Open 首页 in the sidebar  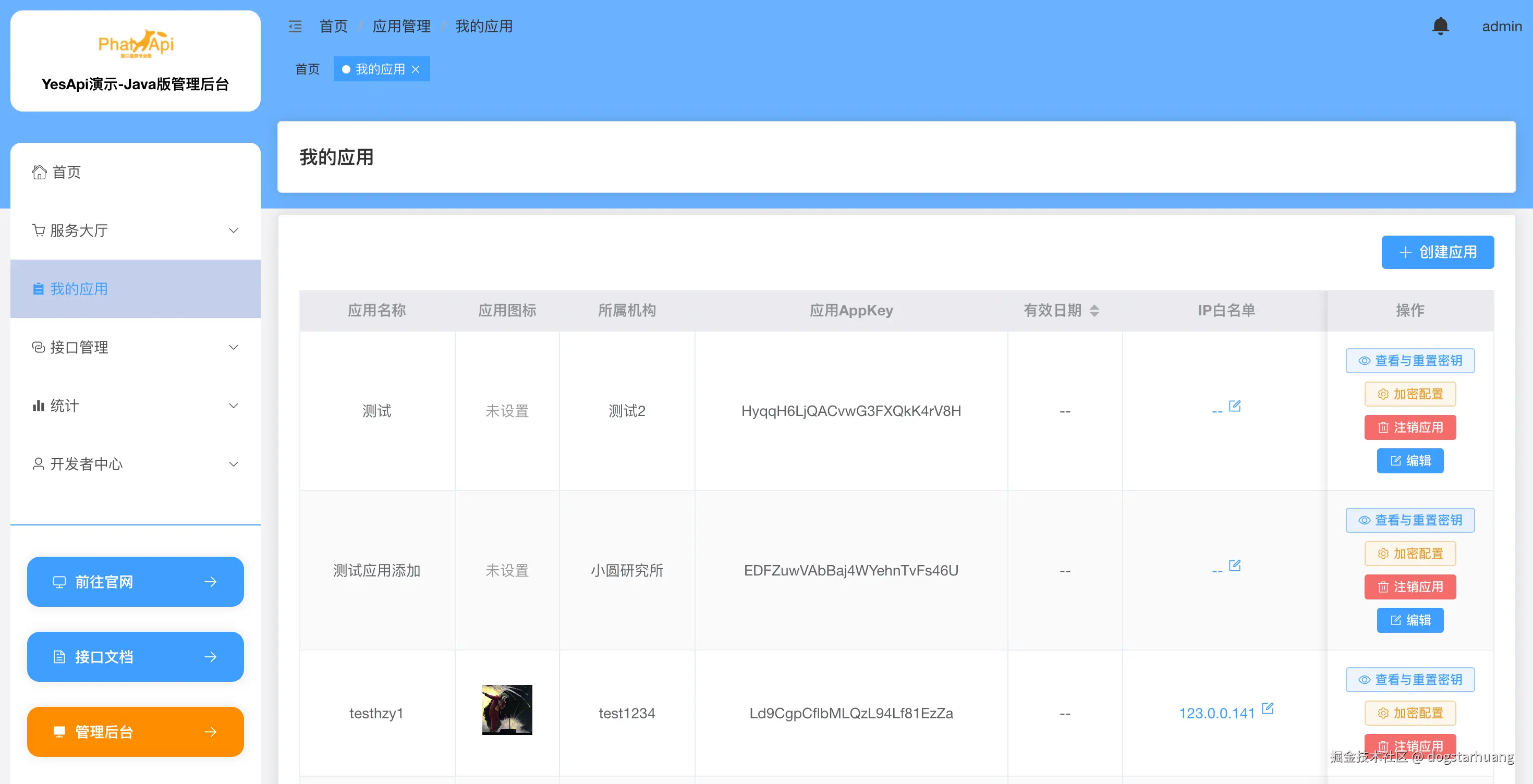click(66, 173)
